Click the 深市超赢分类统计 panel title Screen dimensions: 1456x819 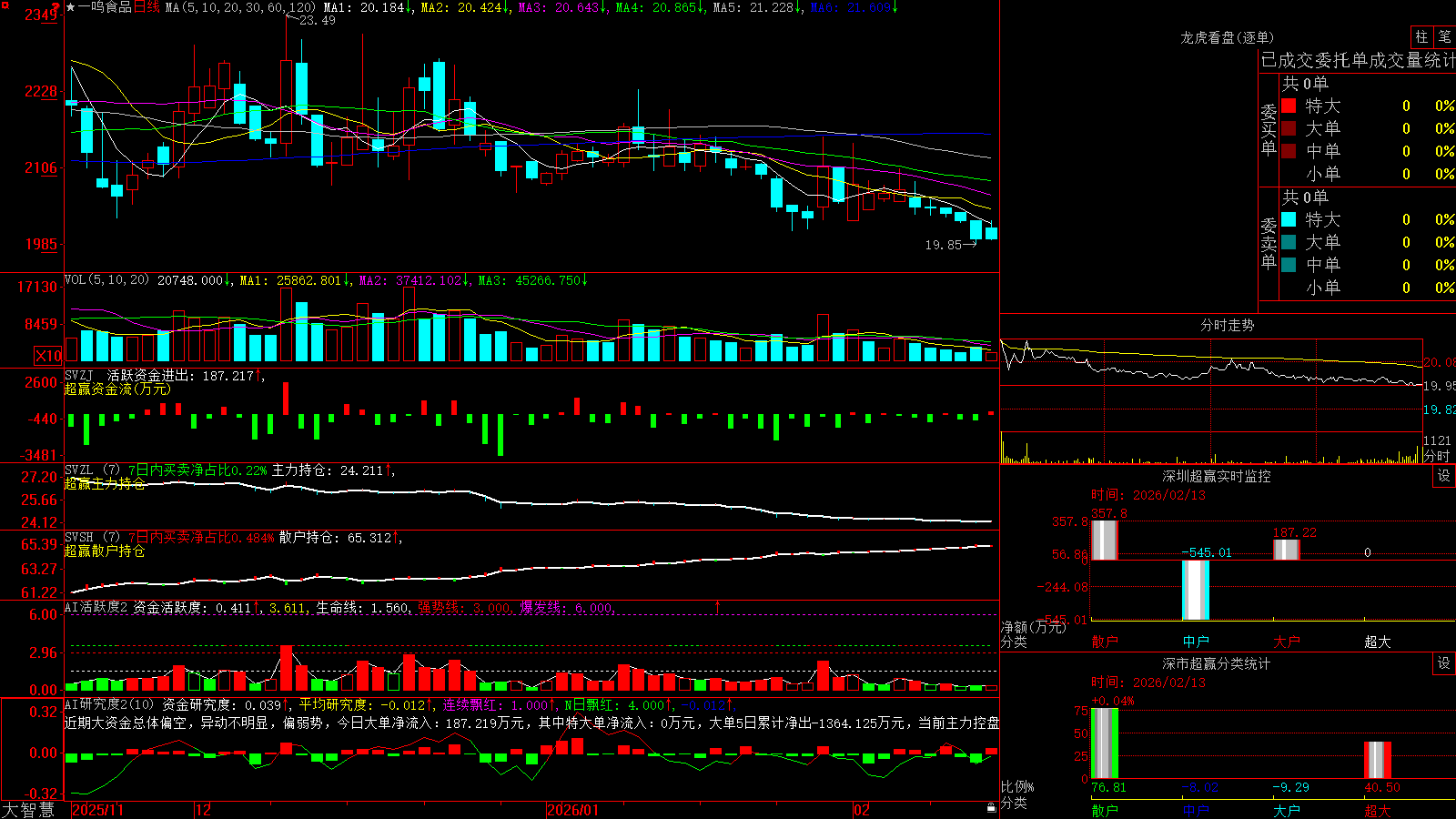coord(1217,663)
